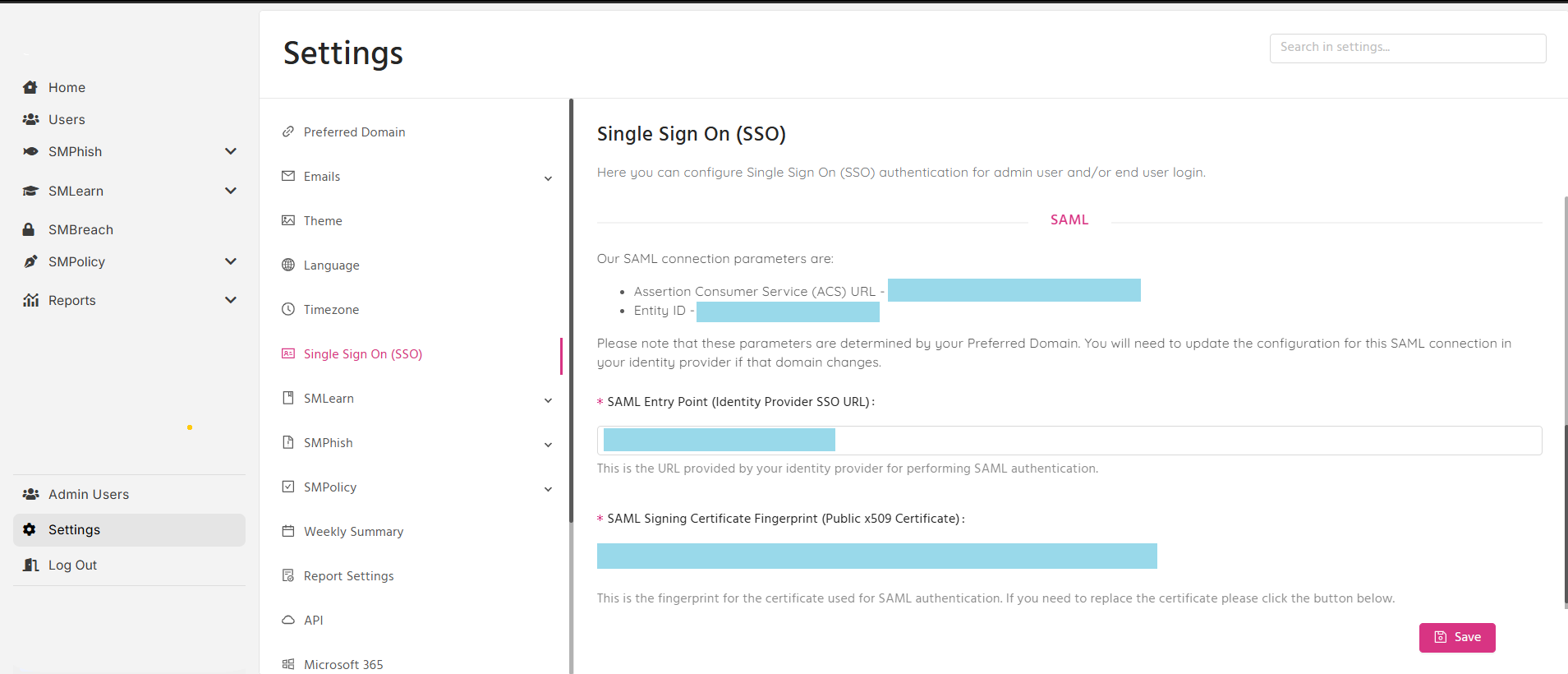Image resolution: width=1568 pixels, height=674 pixels.
Task: Expand the SMPolicy settings section arrow
Action: tap(548, 489)
